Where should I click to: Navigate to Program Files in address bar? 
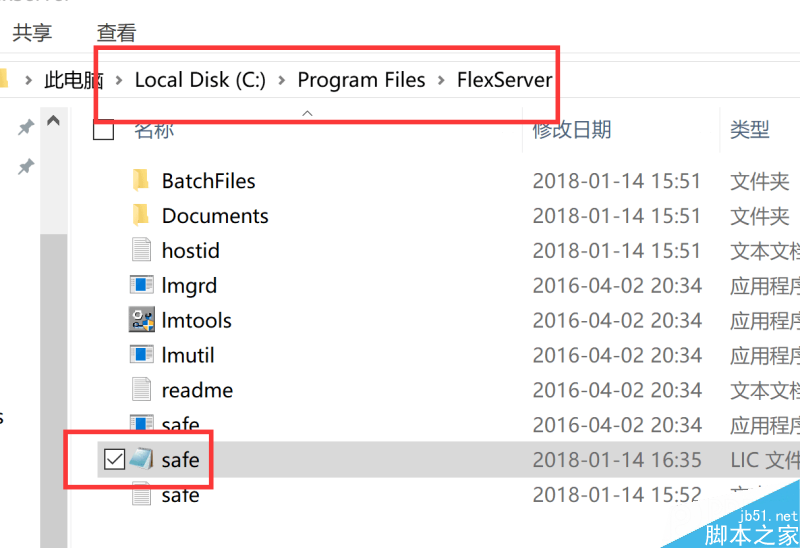[x=361, y=80]
